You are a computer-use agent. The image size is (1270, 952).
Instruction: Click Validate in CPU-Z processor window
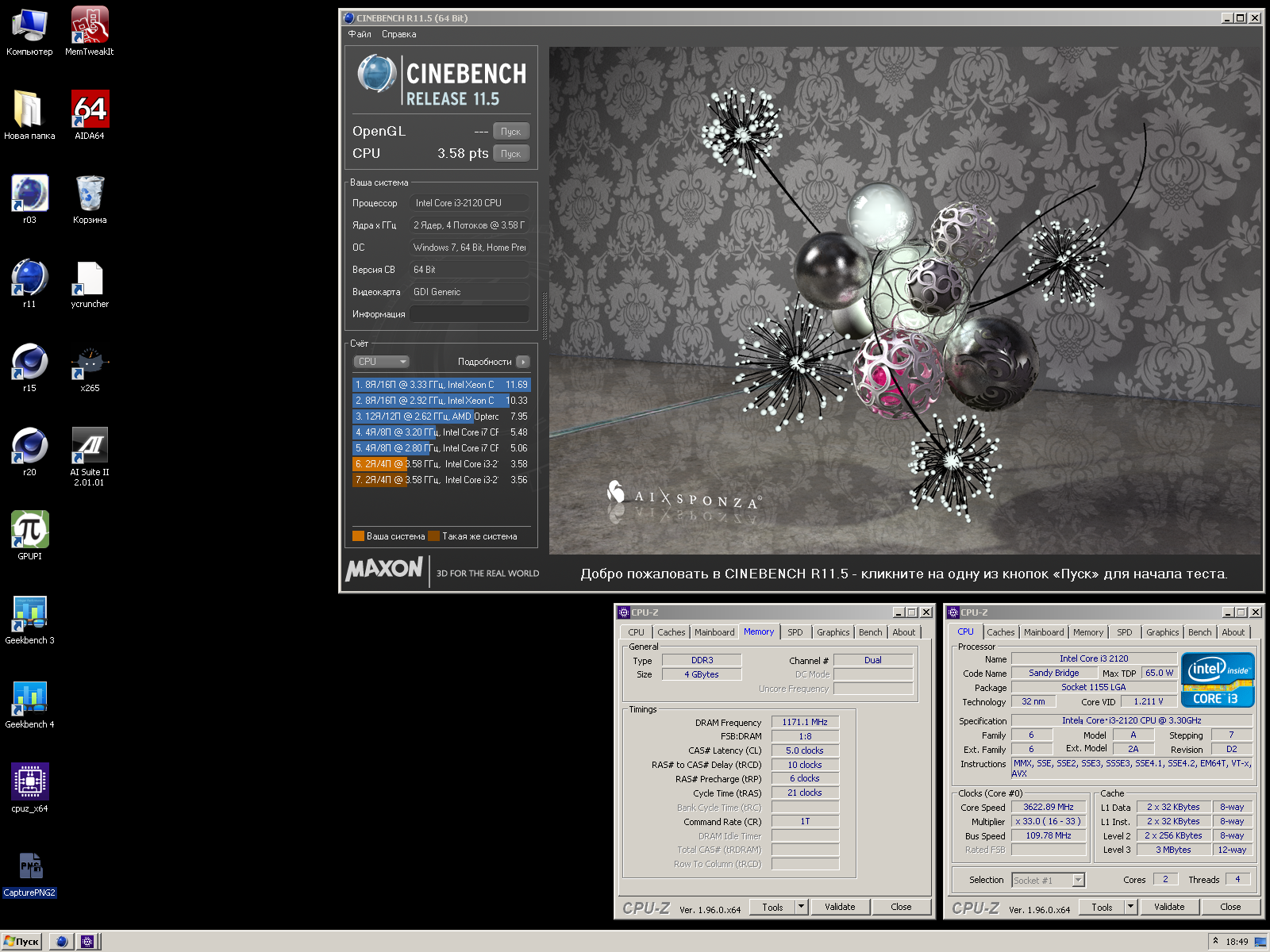1169,907
